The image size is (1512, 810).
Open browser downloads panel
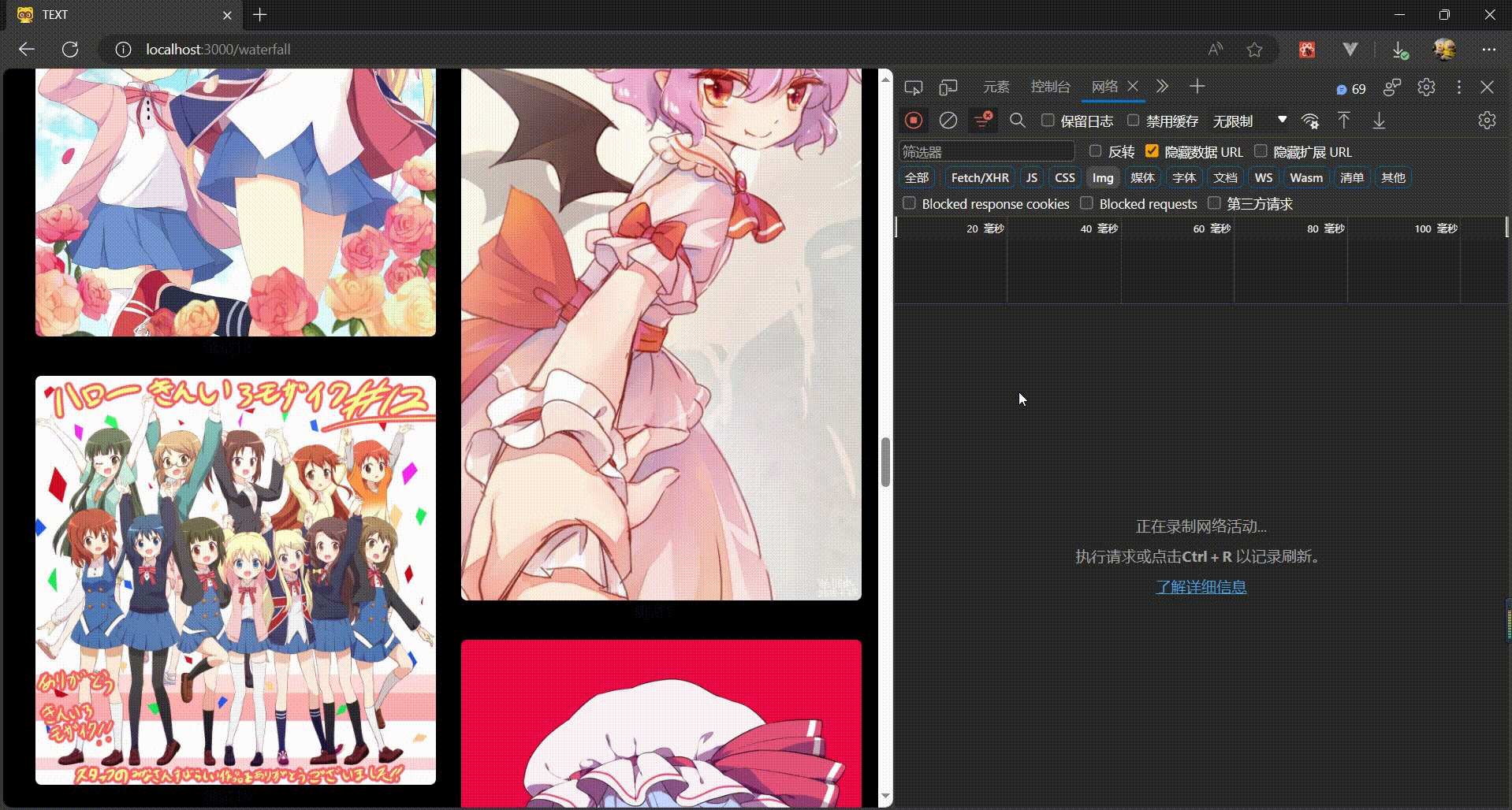(x=1399, y=50)
